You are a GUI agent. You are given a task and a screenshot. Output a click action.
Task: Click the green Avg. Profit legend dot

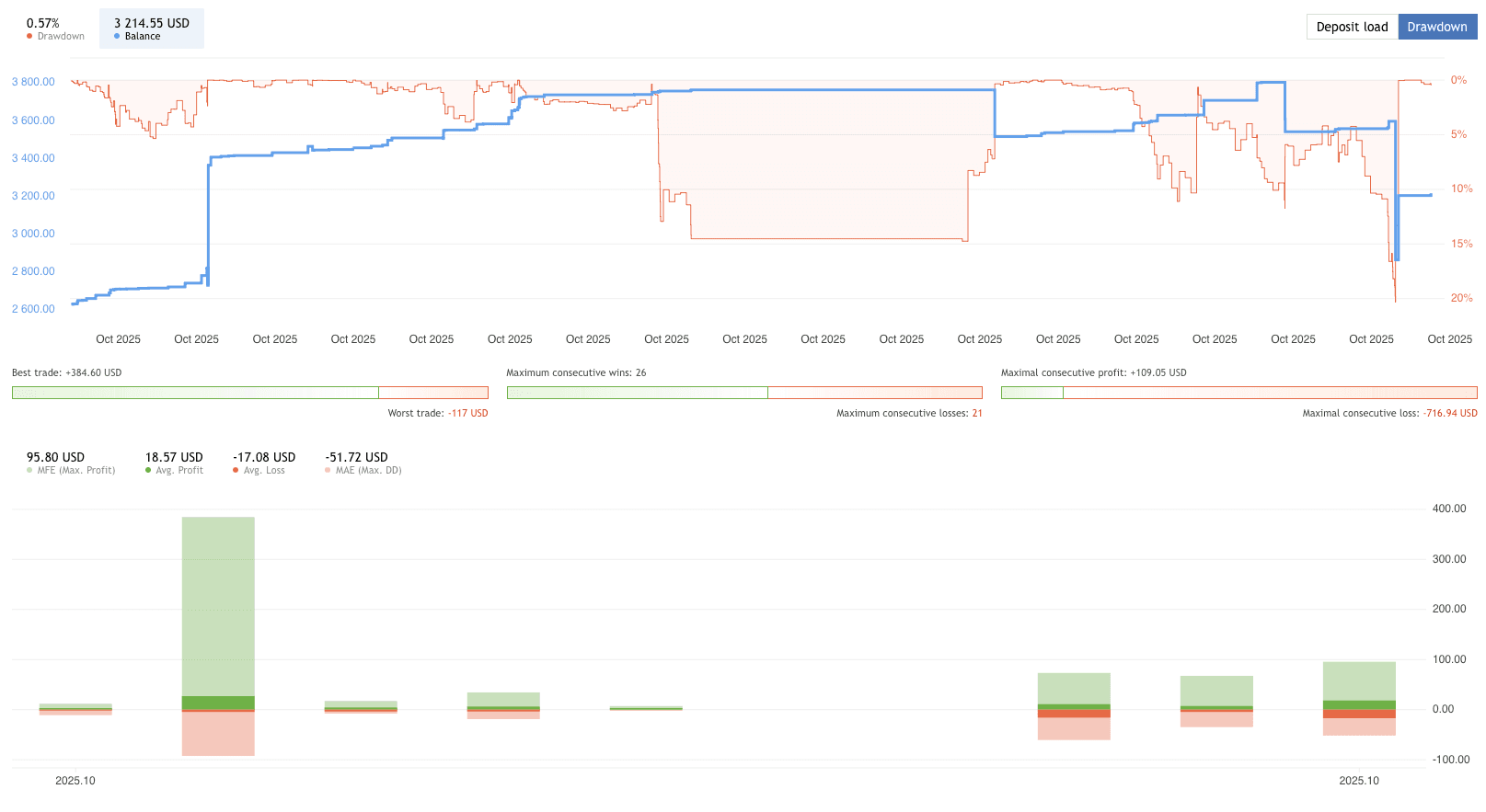coord(148,471)
